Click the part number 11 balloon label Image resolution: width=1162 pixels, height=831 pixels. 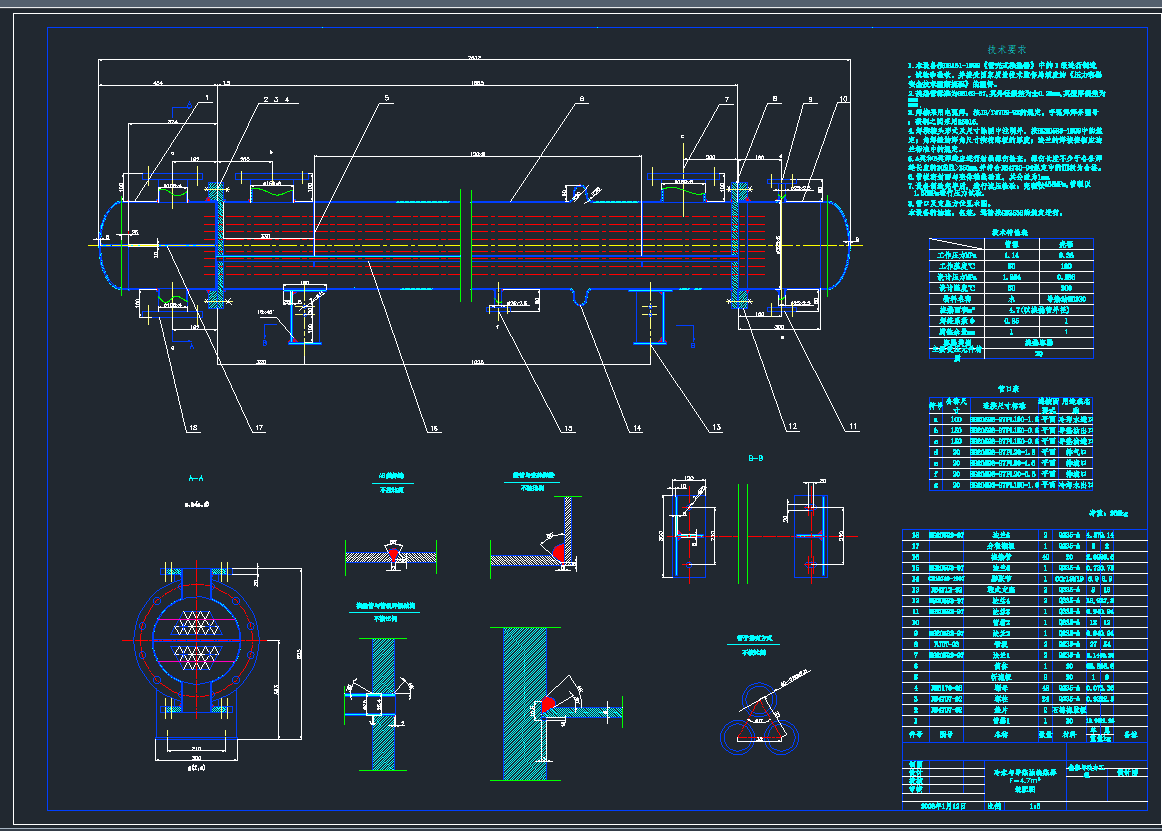tap(853, 427)
